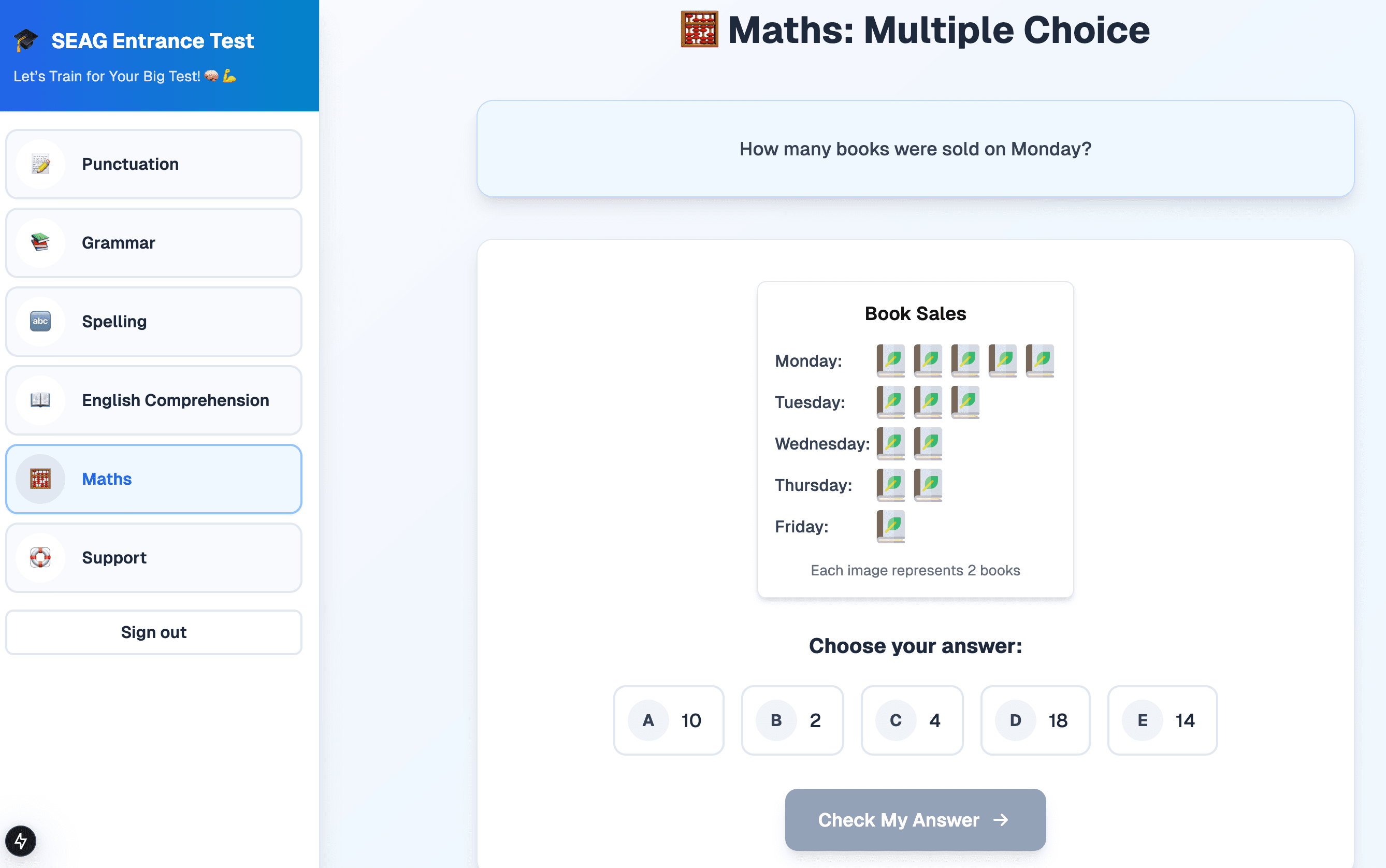Select answer A with value 10
Viewport: 1386px width, 868px height.
pos(668,720)
